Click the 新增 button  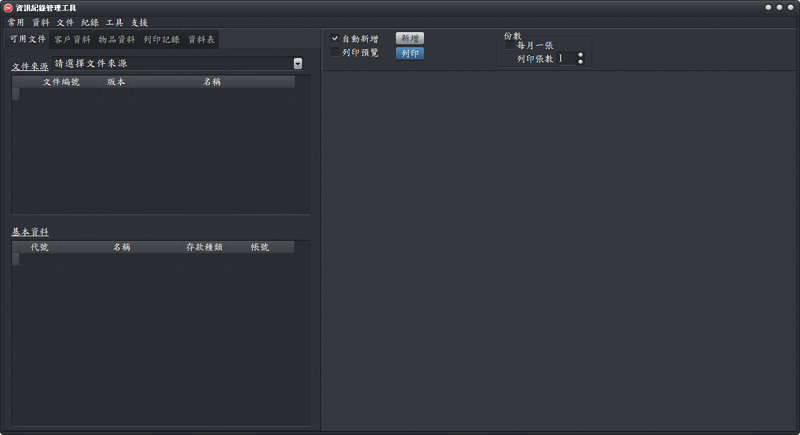coord(410,38)
